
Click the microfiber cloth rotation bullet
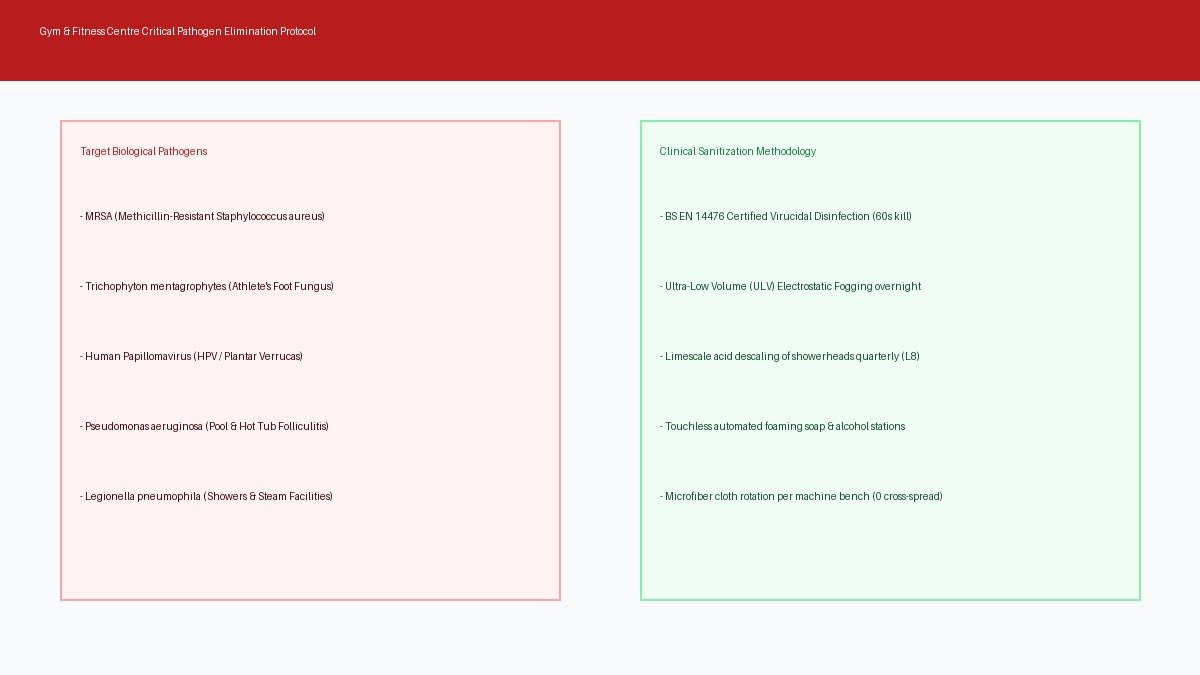tap(801, 496)
